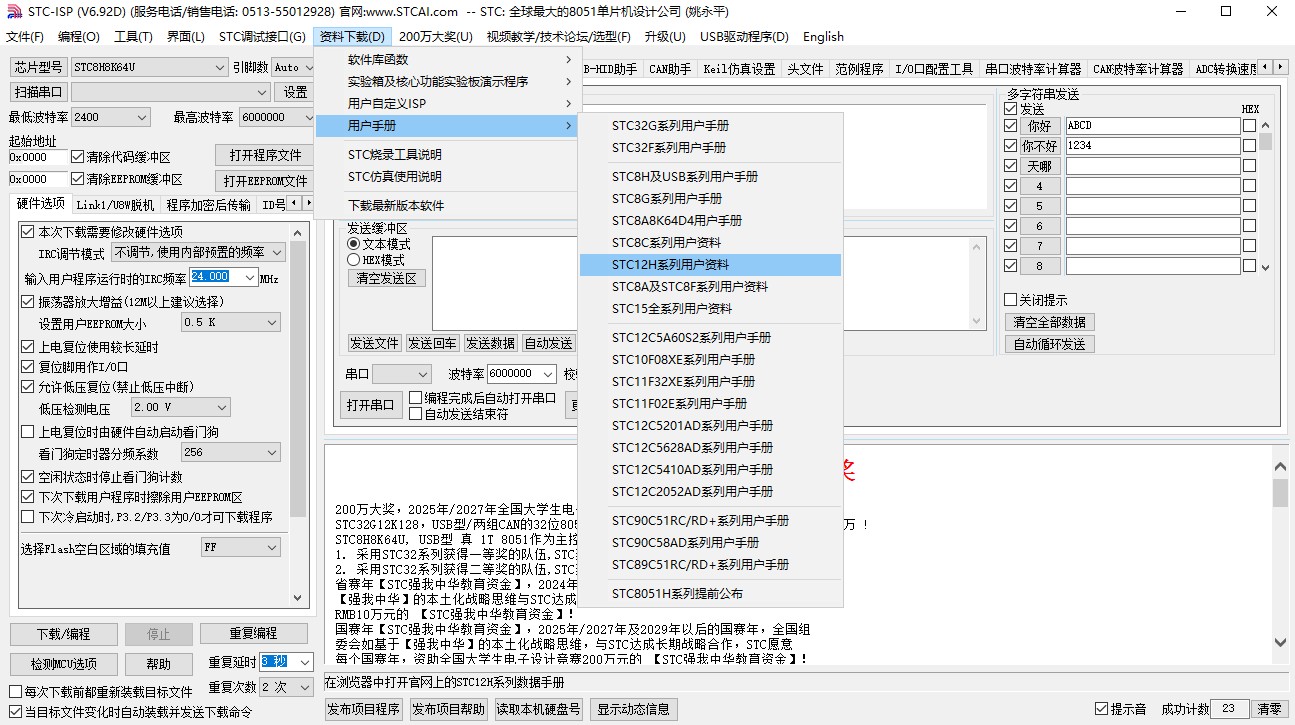
Task: Click 读取本机硬盘号 button
Action: pyautogui.click(x=538, y=709)
